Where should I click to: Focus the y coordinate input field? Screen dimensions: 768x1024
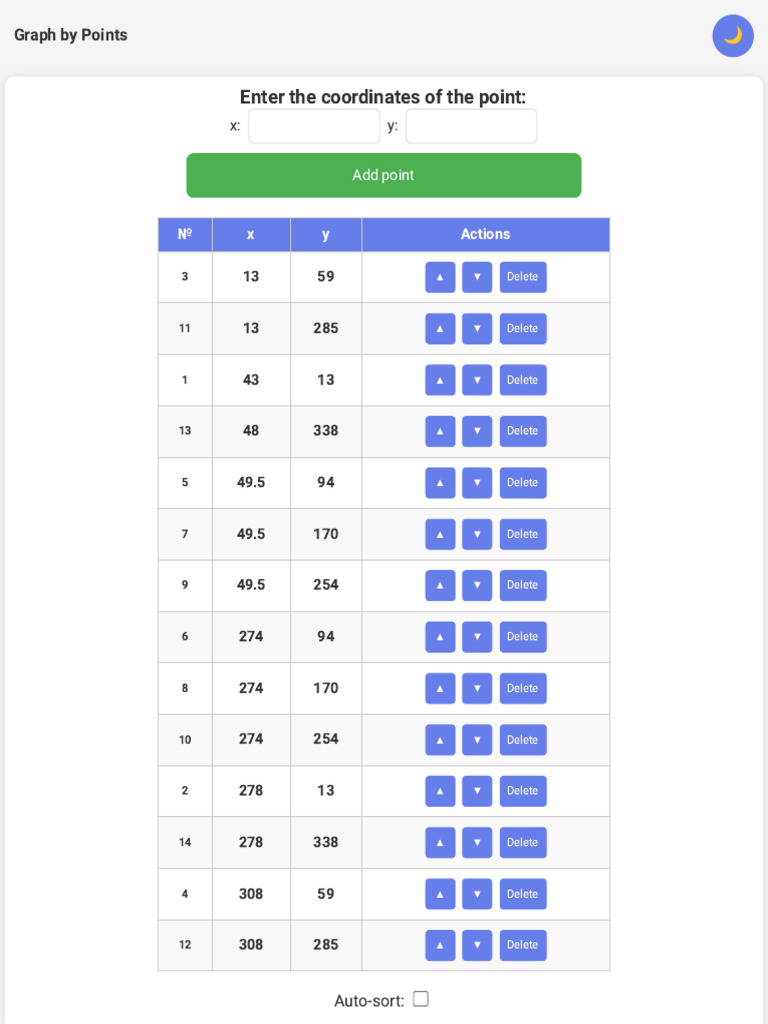pyautogui.click(x=472, y=126)
